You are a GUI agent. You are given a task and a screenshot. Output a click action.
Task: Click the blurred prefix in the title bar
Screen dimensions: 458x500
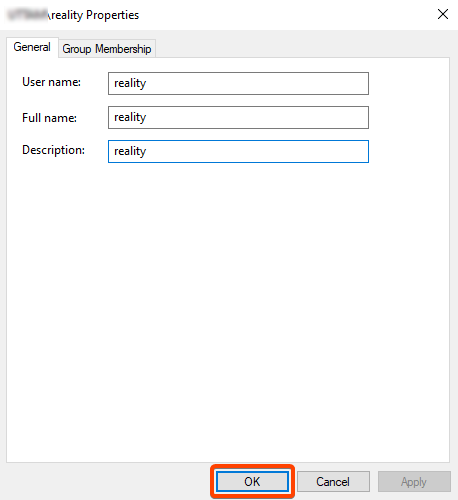(28, 15)
